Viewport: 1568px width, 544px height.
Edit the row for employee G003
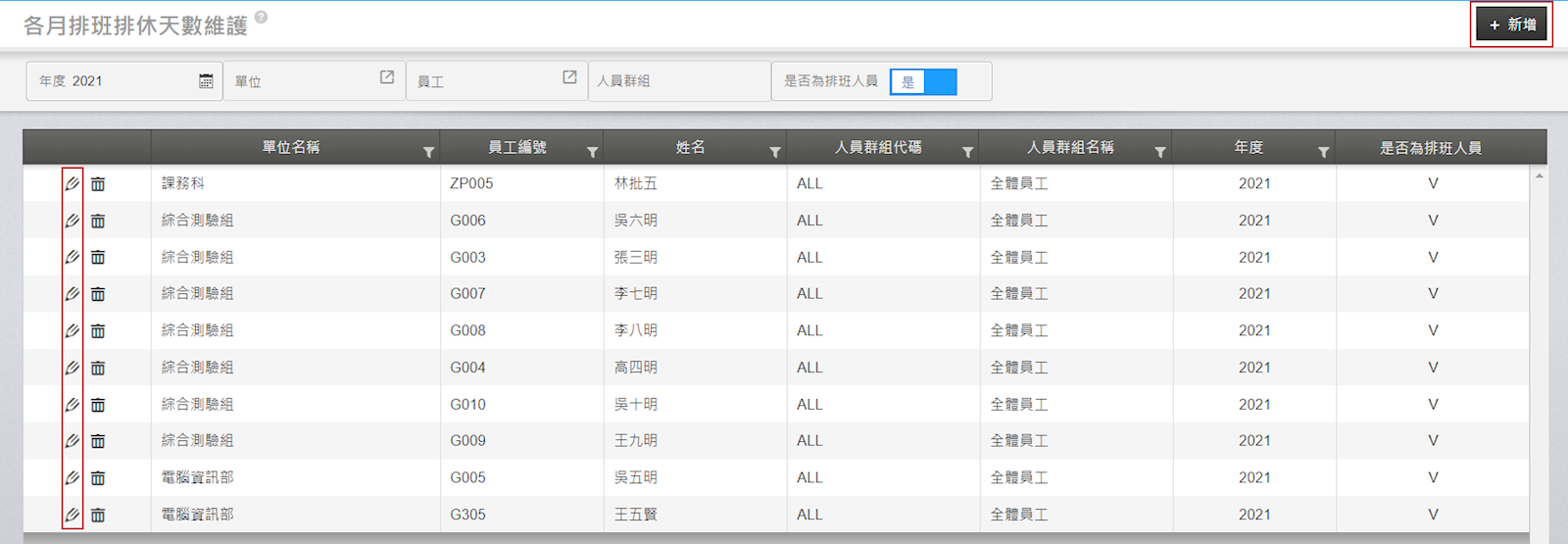[72, 257]
